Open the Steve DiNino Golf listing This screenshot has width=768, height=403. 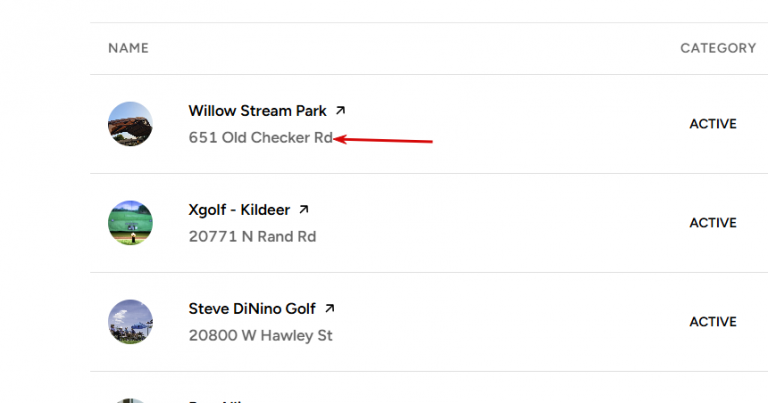pos(252,309)
